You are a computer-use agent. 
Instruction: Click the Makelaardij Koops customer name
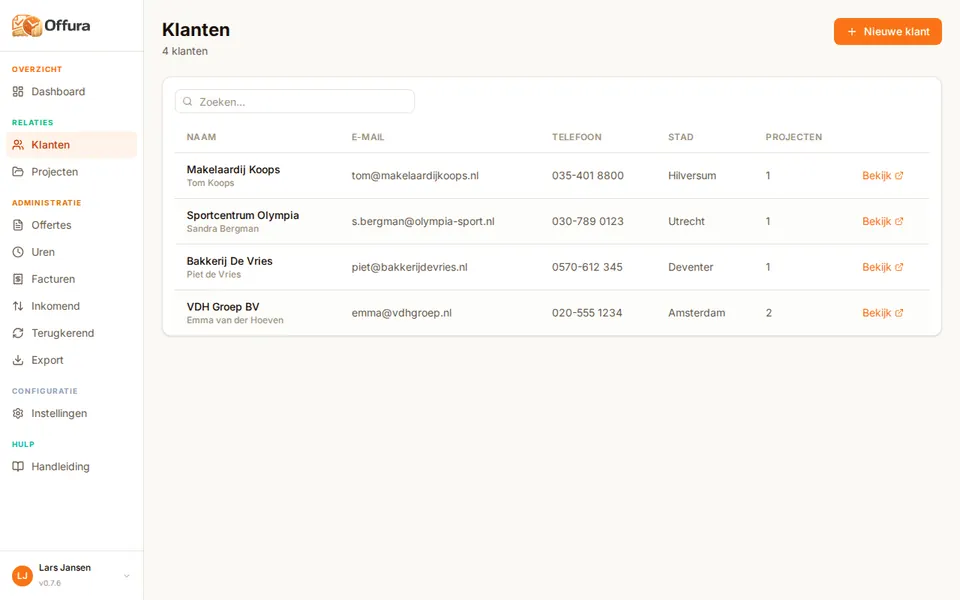pyautogui.click(x=233, y=170)
